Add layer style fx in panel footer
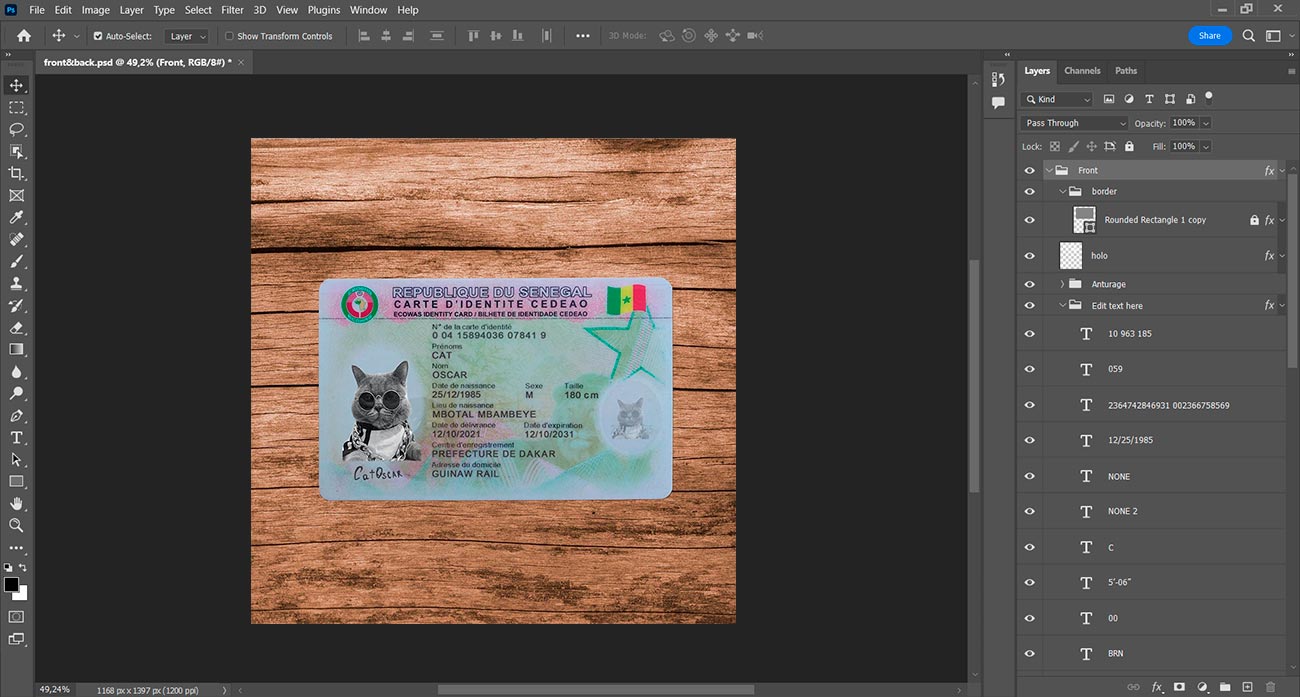This screenshot has height=697, width=1300. [x=1157, y=687]
